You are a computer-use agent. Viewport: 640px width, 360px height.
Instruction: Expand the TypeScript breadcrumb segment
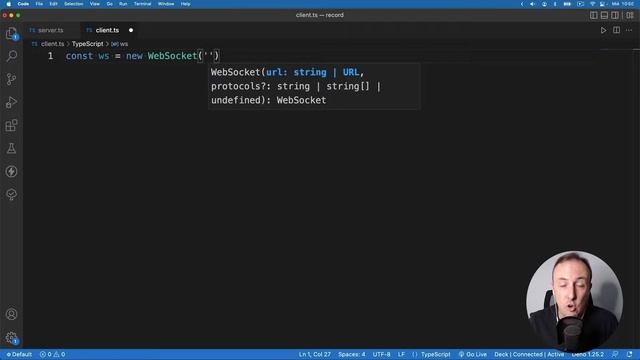pos(87,44)
